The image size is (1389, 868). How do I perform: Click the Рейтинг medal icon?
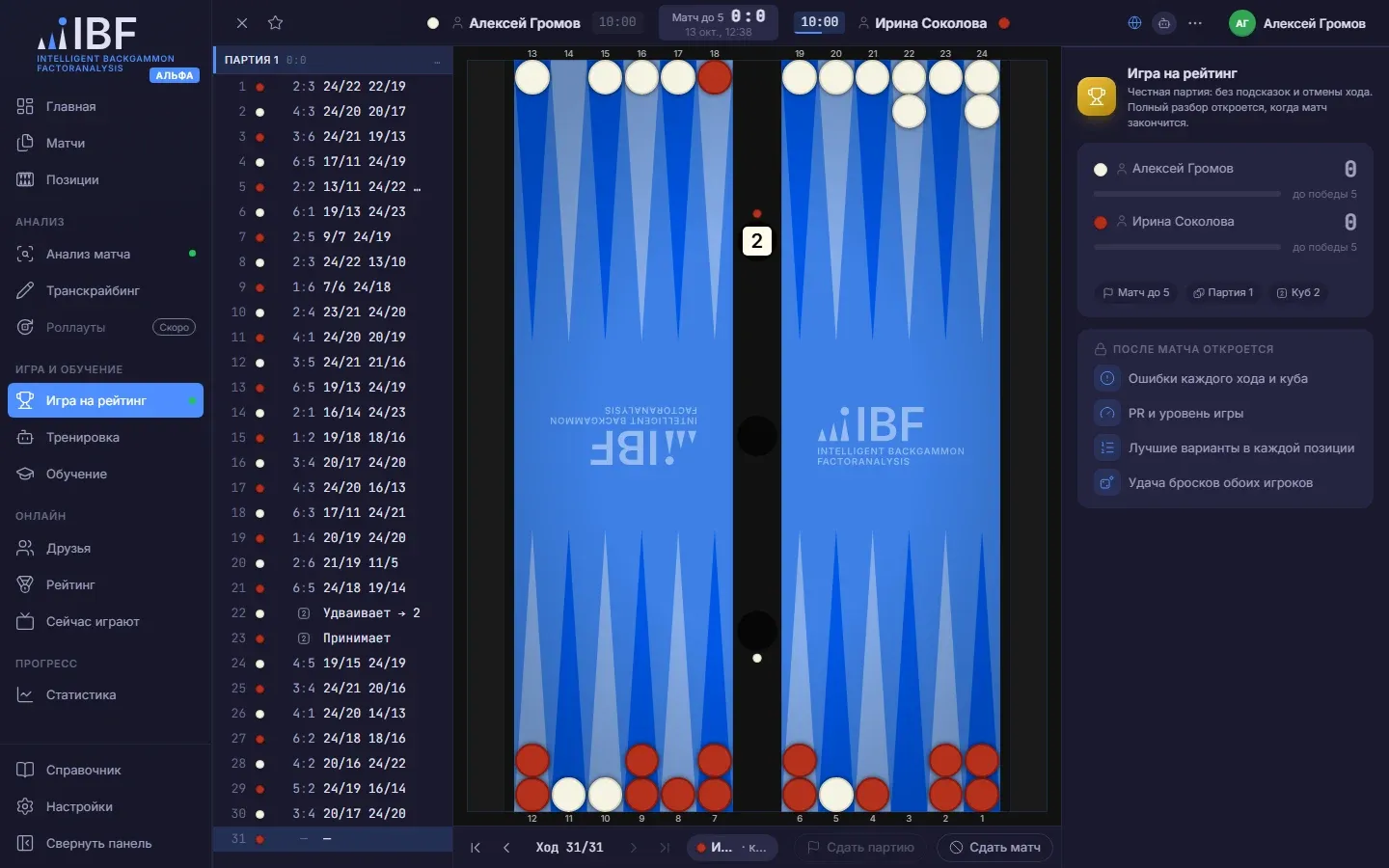click(25, 584)
